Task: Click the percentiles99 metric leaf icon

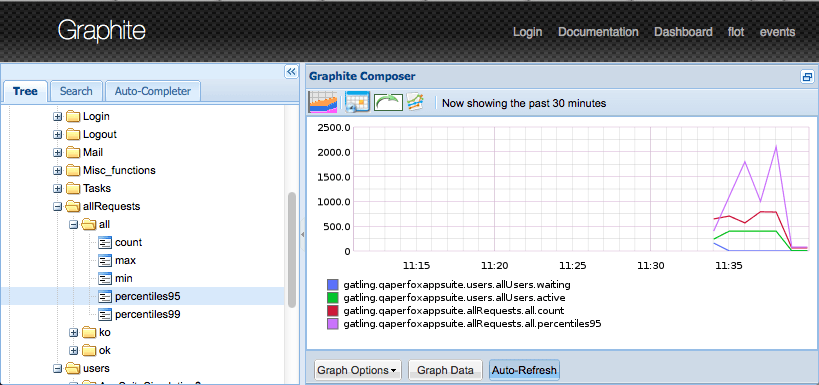Action: coord(105,314)
